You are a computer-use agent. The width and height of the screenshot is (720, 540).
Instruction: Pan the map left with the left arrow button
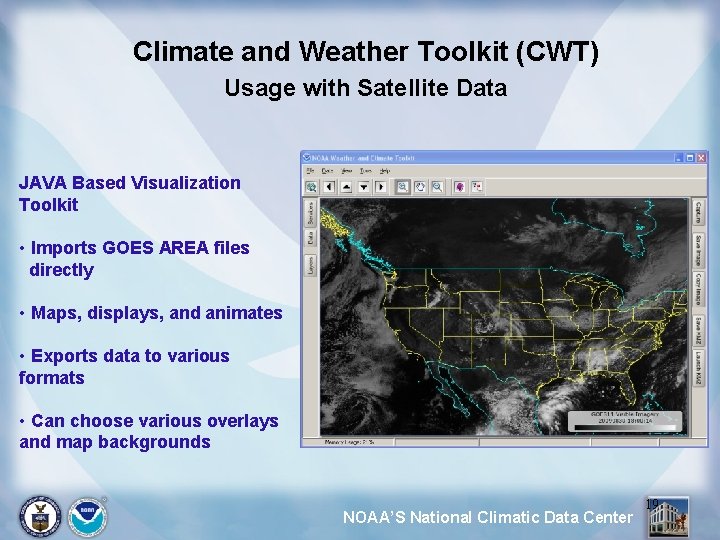coord(329,187)
